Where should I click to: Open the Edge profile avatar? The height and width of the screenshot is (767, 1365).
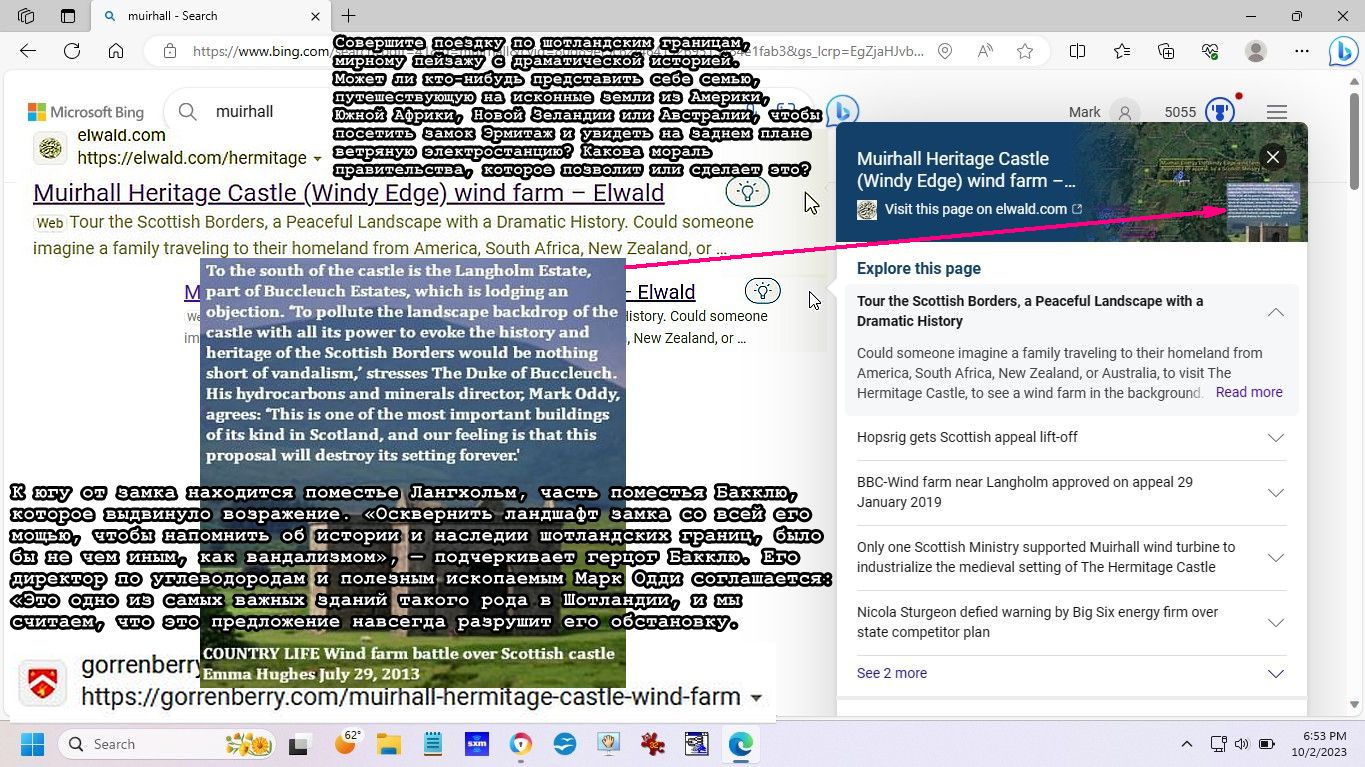pyautogui.click(x=1256, y=51)
